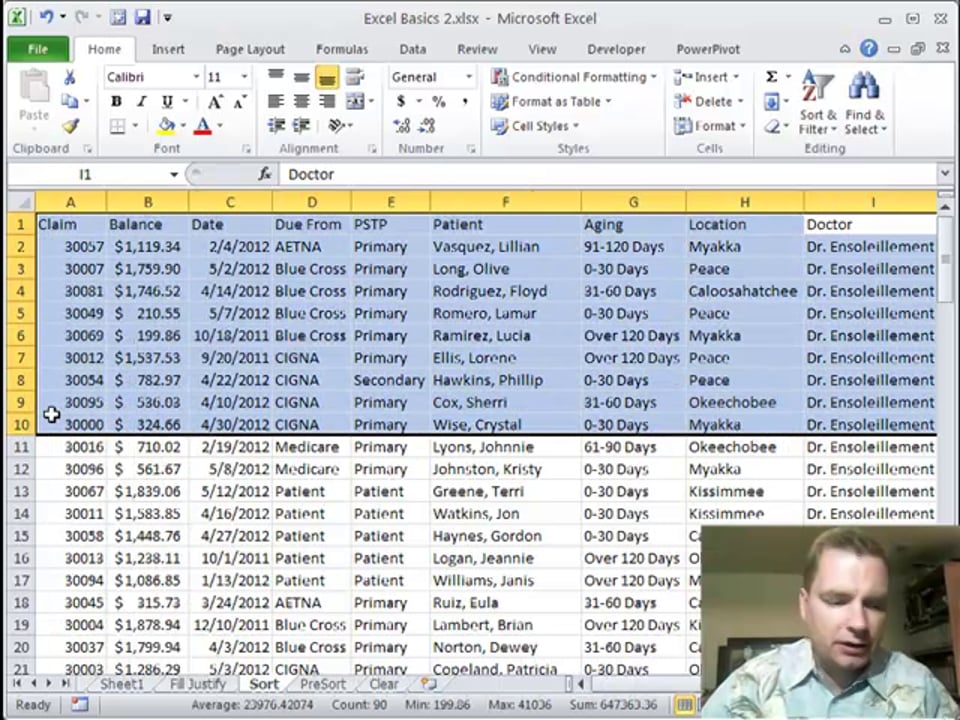Click Delete cells button
The image size is (960, 720).
coord(708,102)
